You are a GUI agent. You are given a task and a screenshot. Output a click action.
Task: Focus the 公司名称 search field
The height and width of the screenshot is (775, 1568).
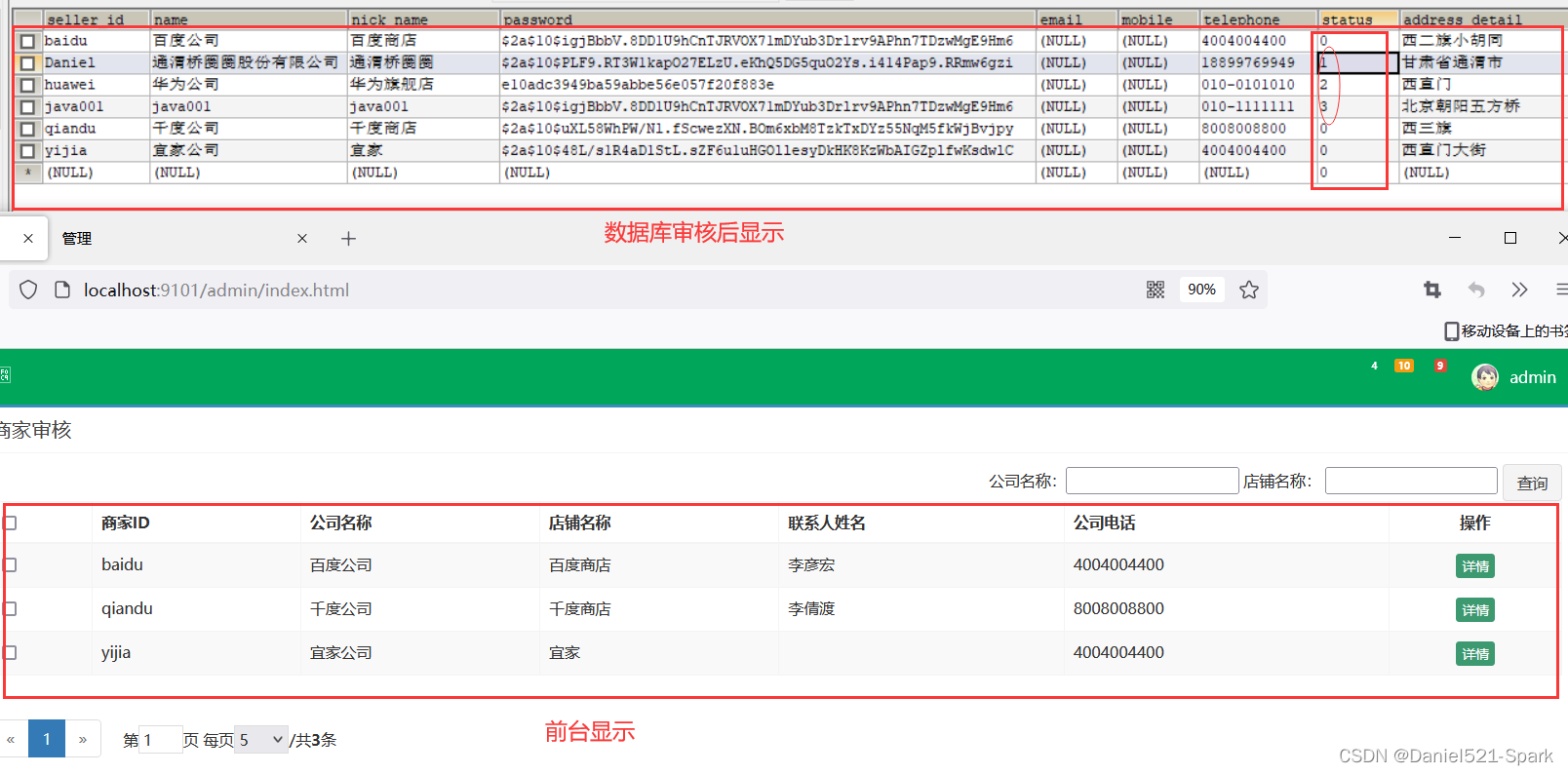pyautogui.click(x=1152, y=481)
